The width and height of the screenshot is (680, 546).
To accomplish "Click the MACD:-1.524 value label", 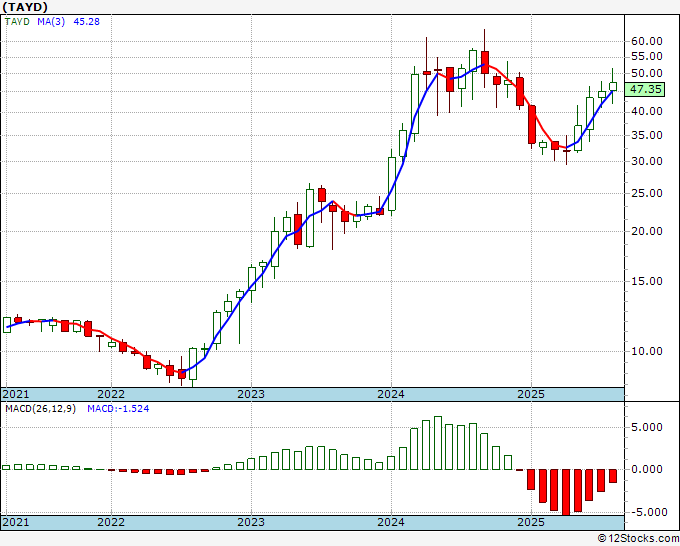I will [x=118, y=409].
